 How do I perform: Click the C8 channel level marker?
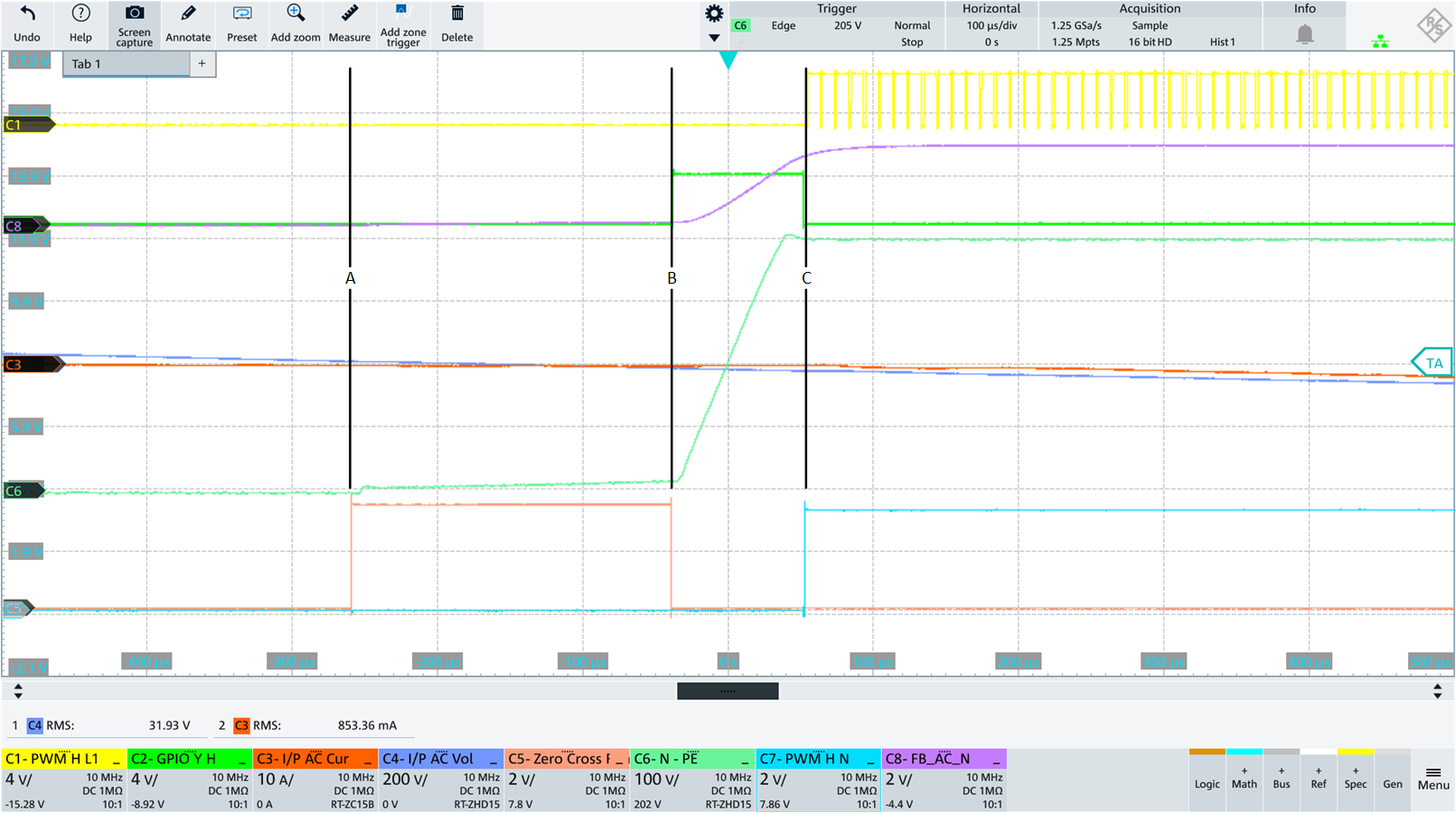click(25, 226)
